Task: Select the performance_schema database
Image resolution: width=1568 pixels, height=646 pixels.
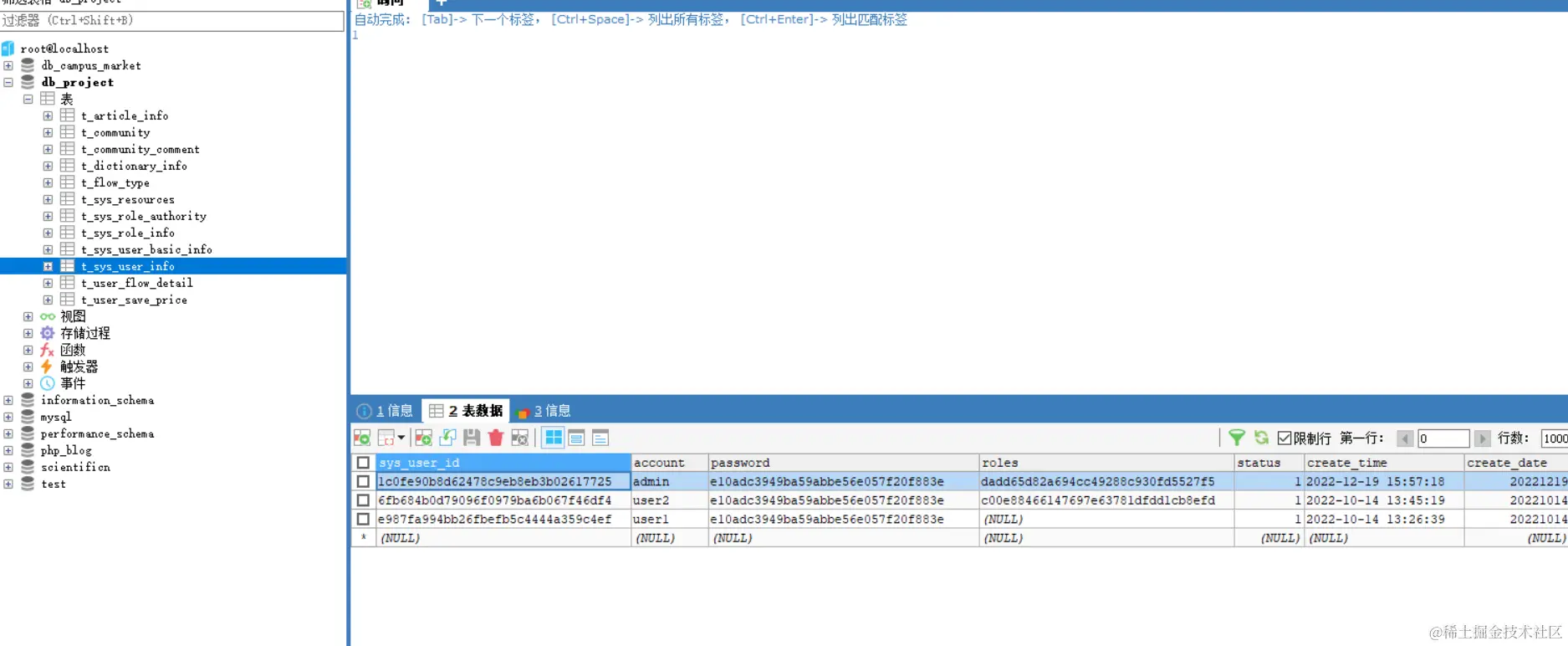Action: pyautogui.click(x=97, y=433)
